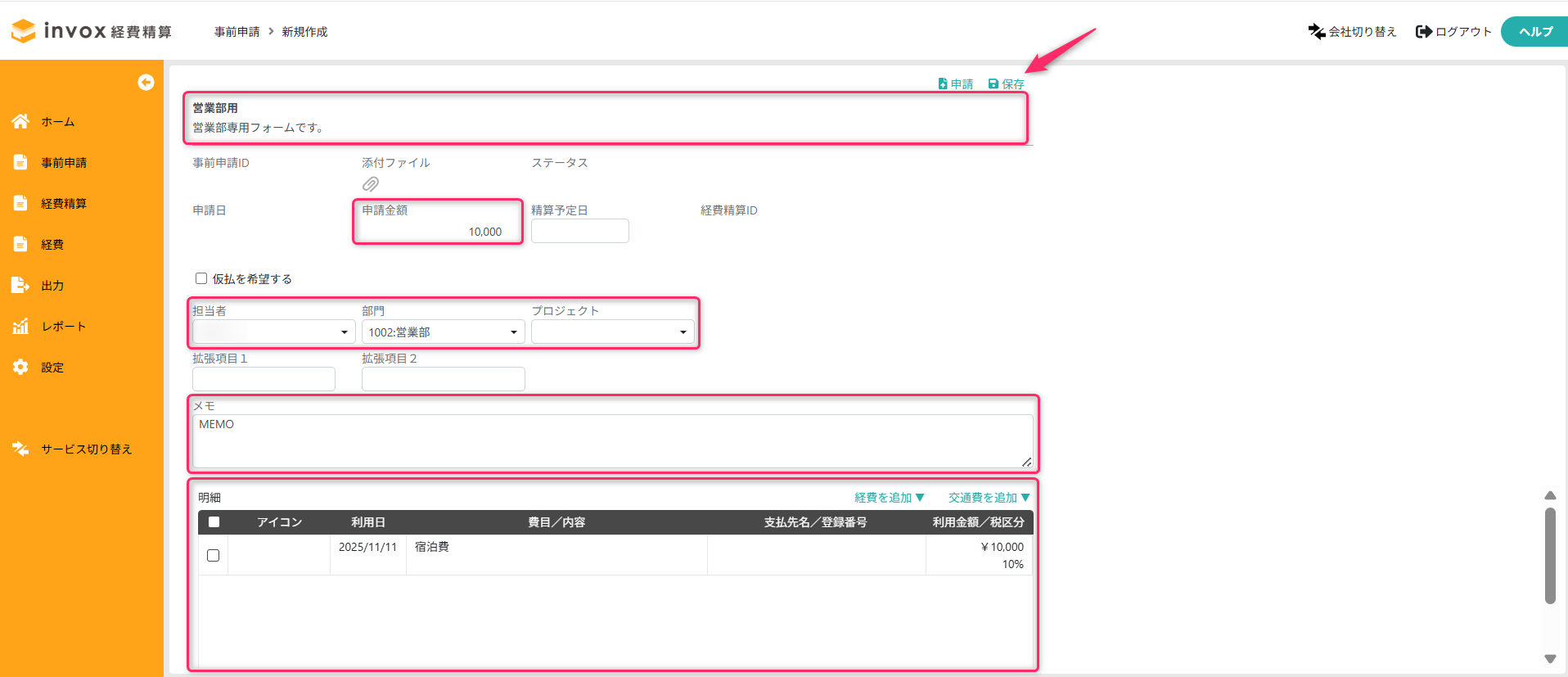Open 事前申請 in the sidebar menu
1568x677 pixels.
click(x=64, y=162)
